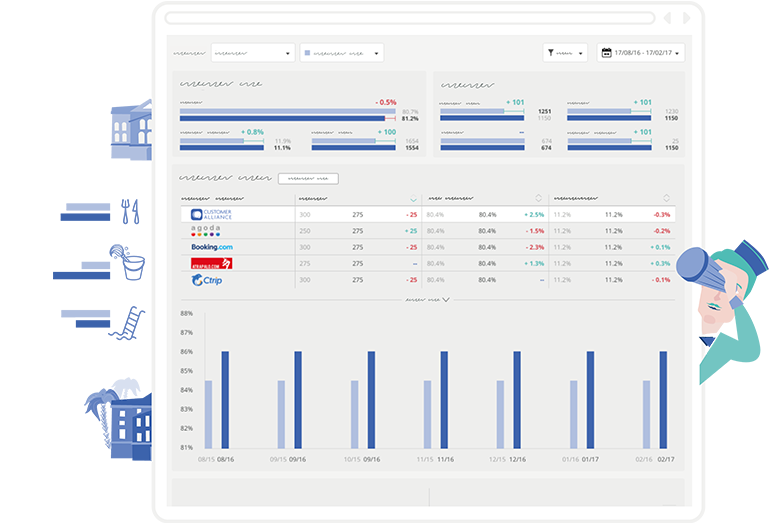Click the Ctrip logo
The image size is (776, 524).
(207, 280)
